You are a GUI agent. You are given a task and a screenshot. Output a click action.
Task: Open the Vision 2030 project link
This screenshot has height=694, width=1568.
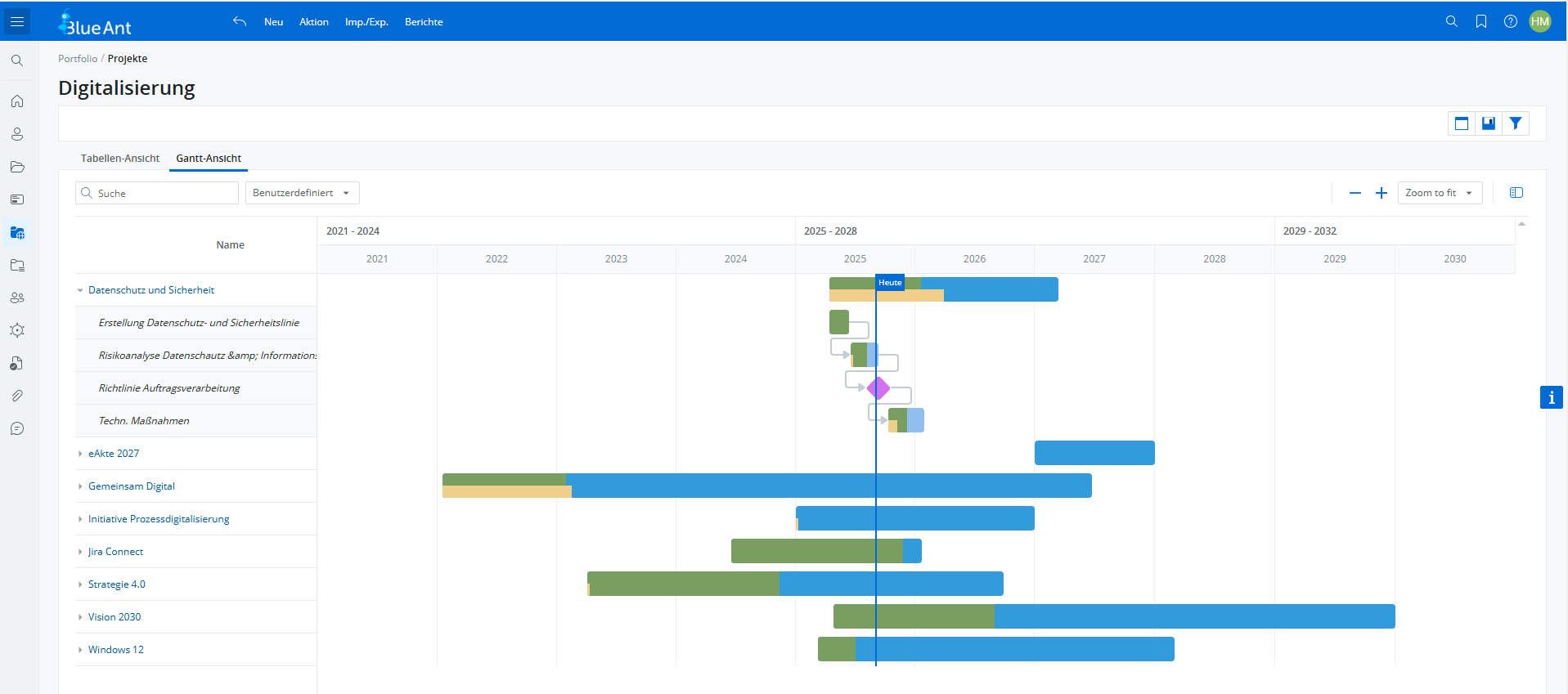[x=115, y=617]
